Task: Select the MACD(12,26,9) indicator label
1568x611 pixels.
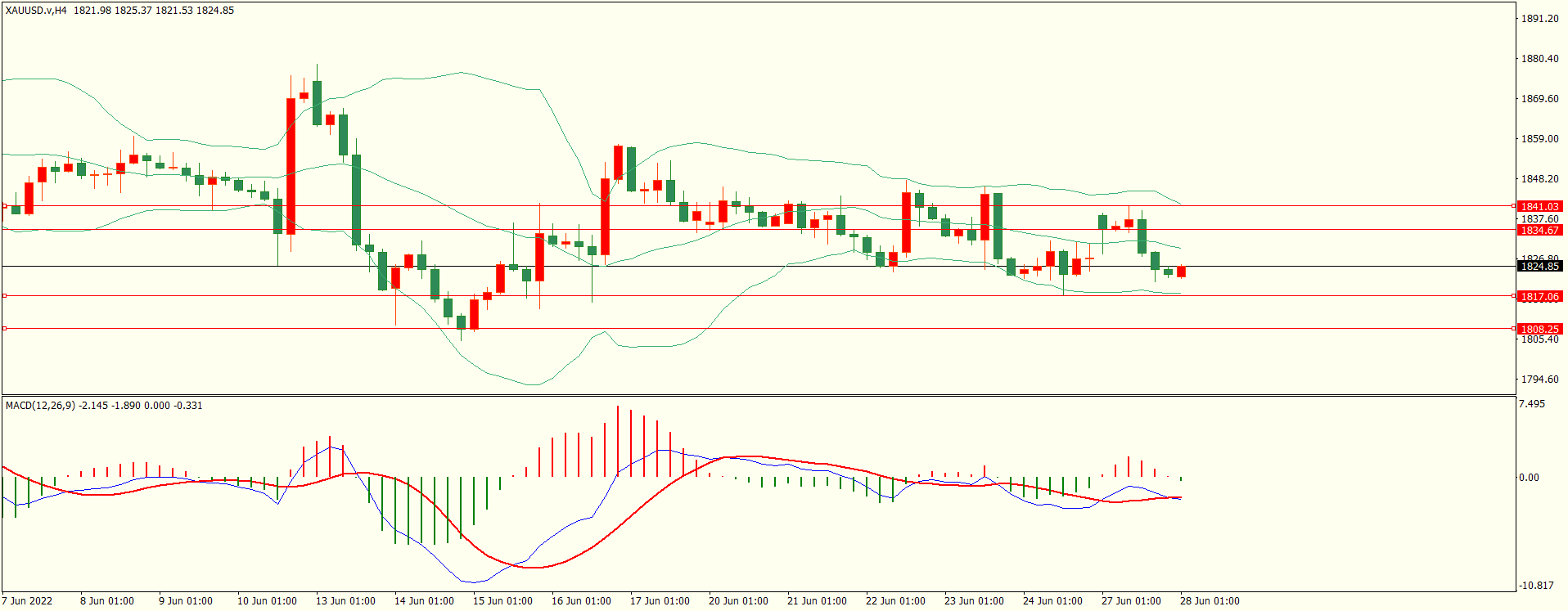Action: point(41,406)
